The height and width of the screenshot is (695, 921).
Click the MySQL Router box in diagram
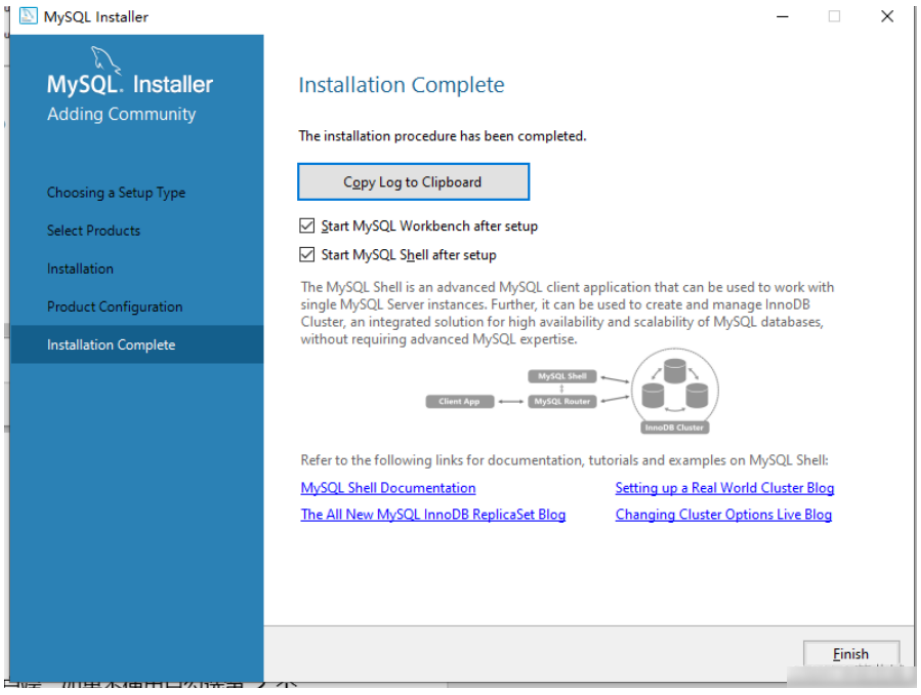click(562, 401)
